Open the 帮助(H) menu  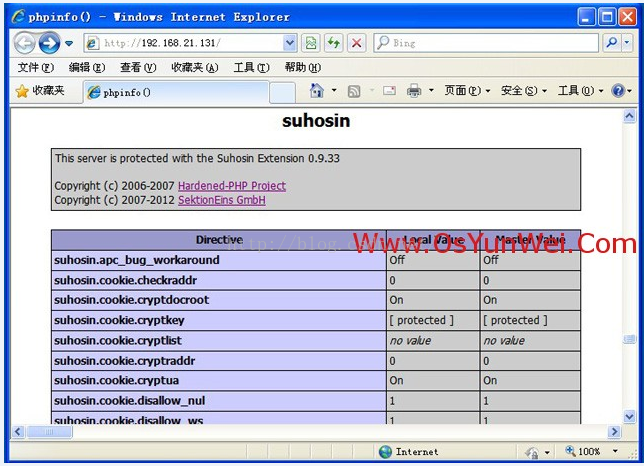pos(303,67)
